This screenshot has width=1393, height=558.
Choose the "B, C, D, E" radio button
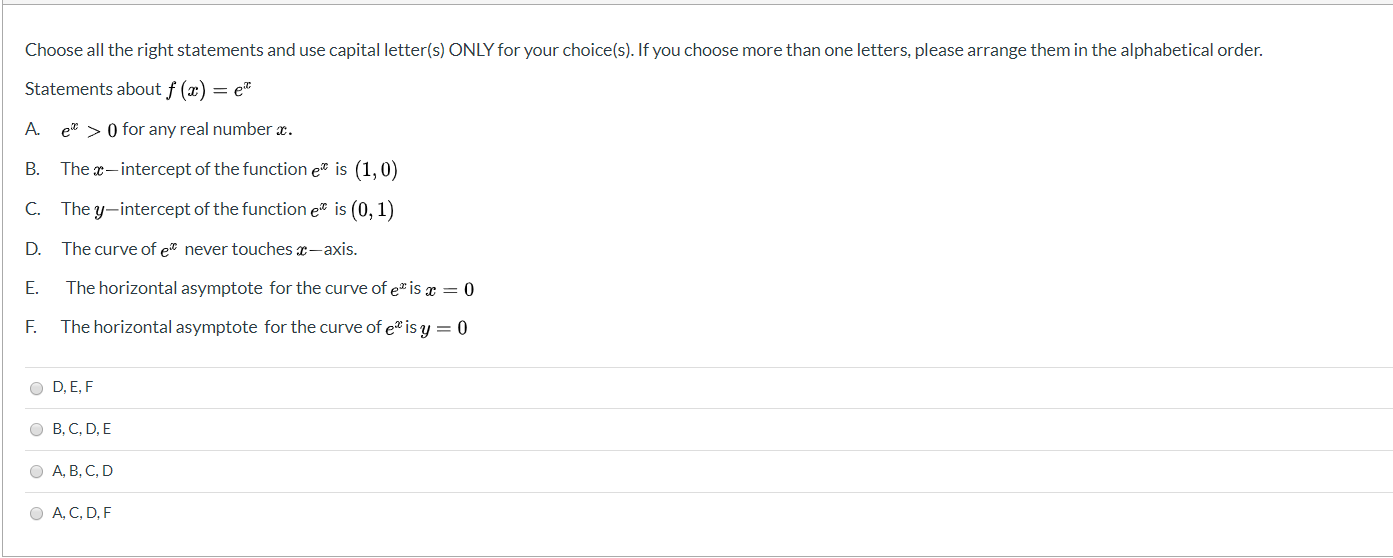(37, 430)
